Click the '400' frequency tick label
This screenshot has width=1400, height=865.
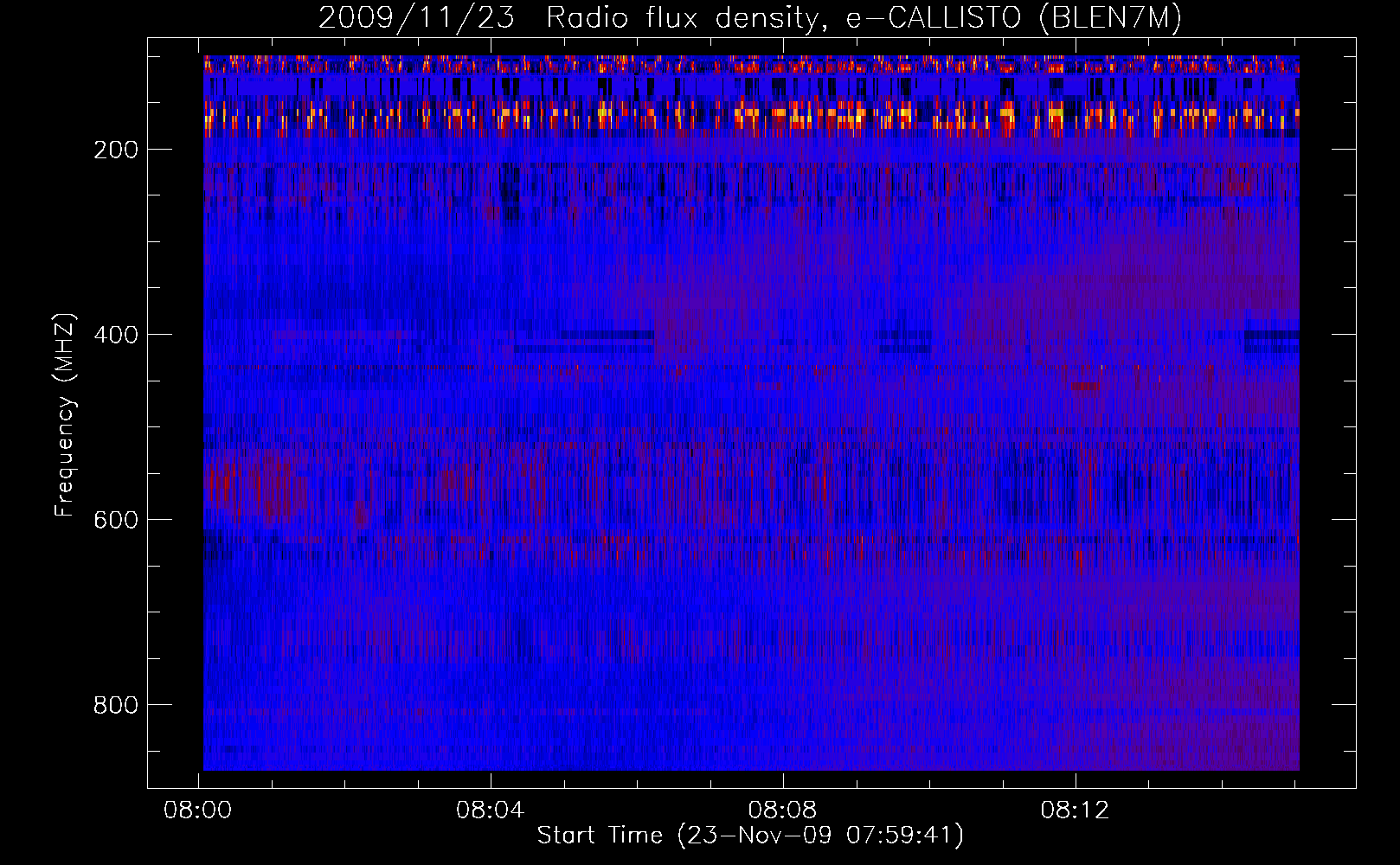[116, 335]
